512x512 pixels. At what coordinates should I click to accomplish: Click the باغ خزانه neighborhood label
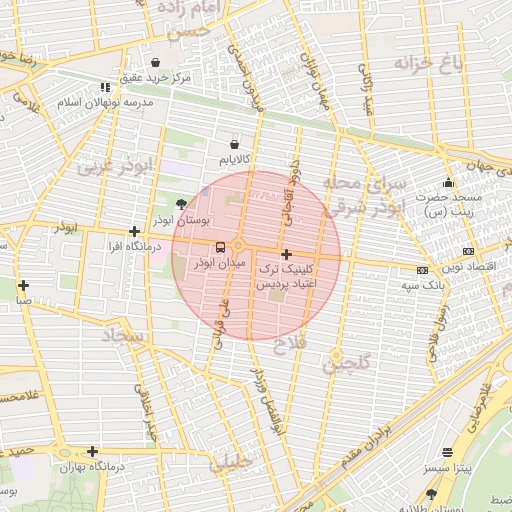tap(428, 64)
